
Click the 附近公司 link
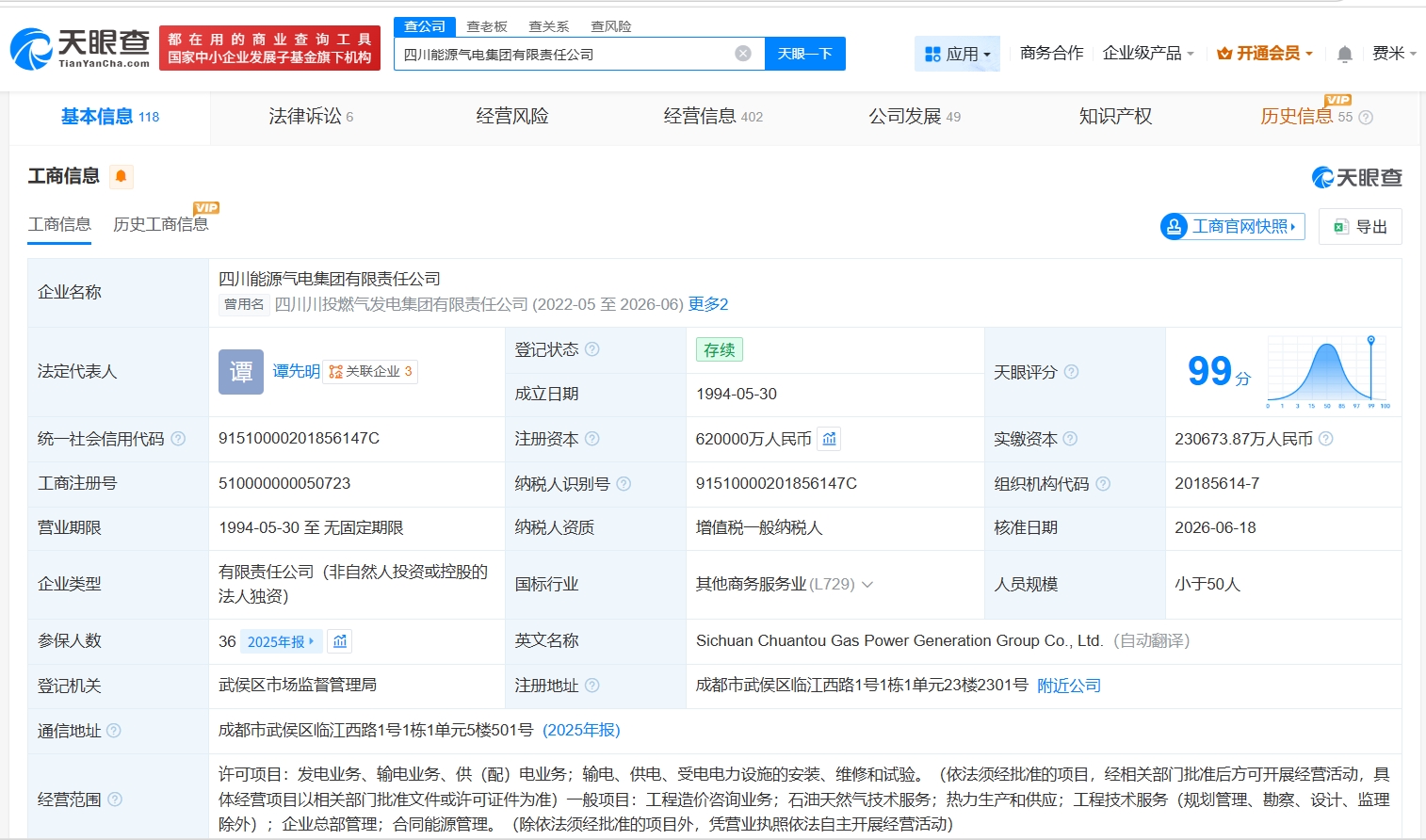[x=1069, y=686]
